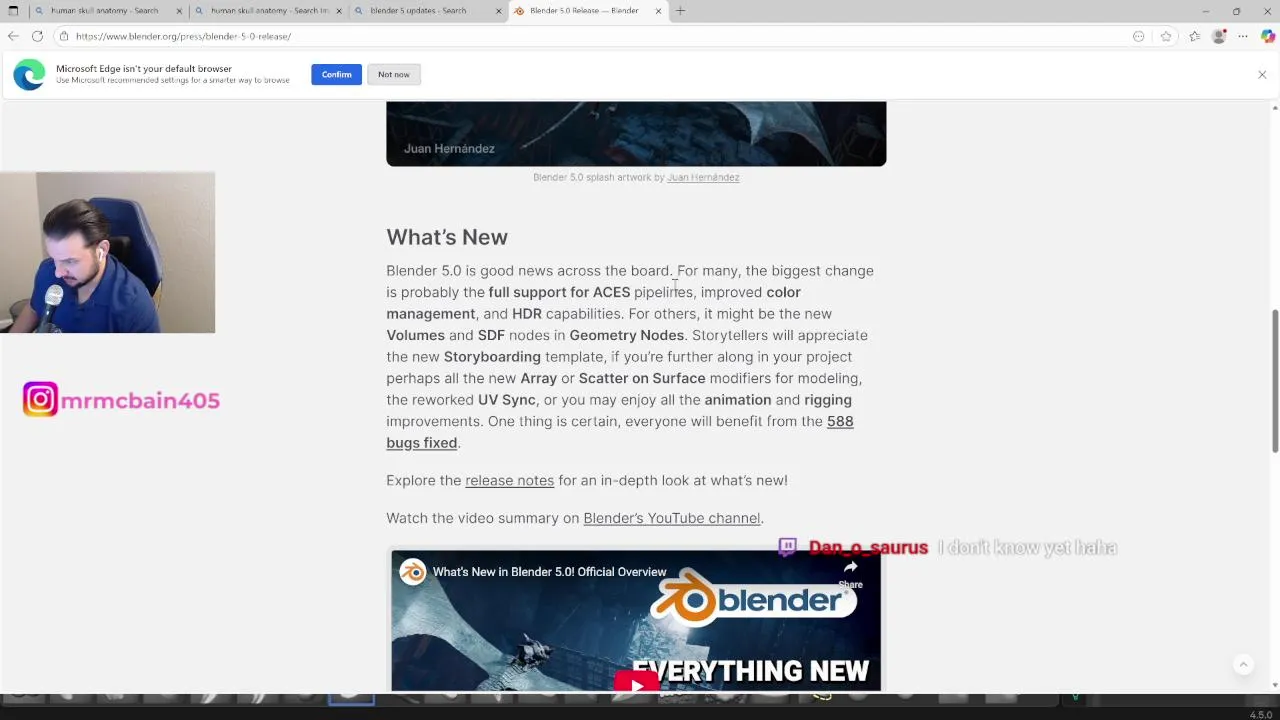Click the What's New heading
1280x720 pixels.
point(447,237)
